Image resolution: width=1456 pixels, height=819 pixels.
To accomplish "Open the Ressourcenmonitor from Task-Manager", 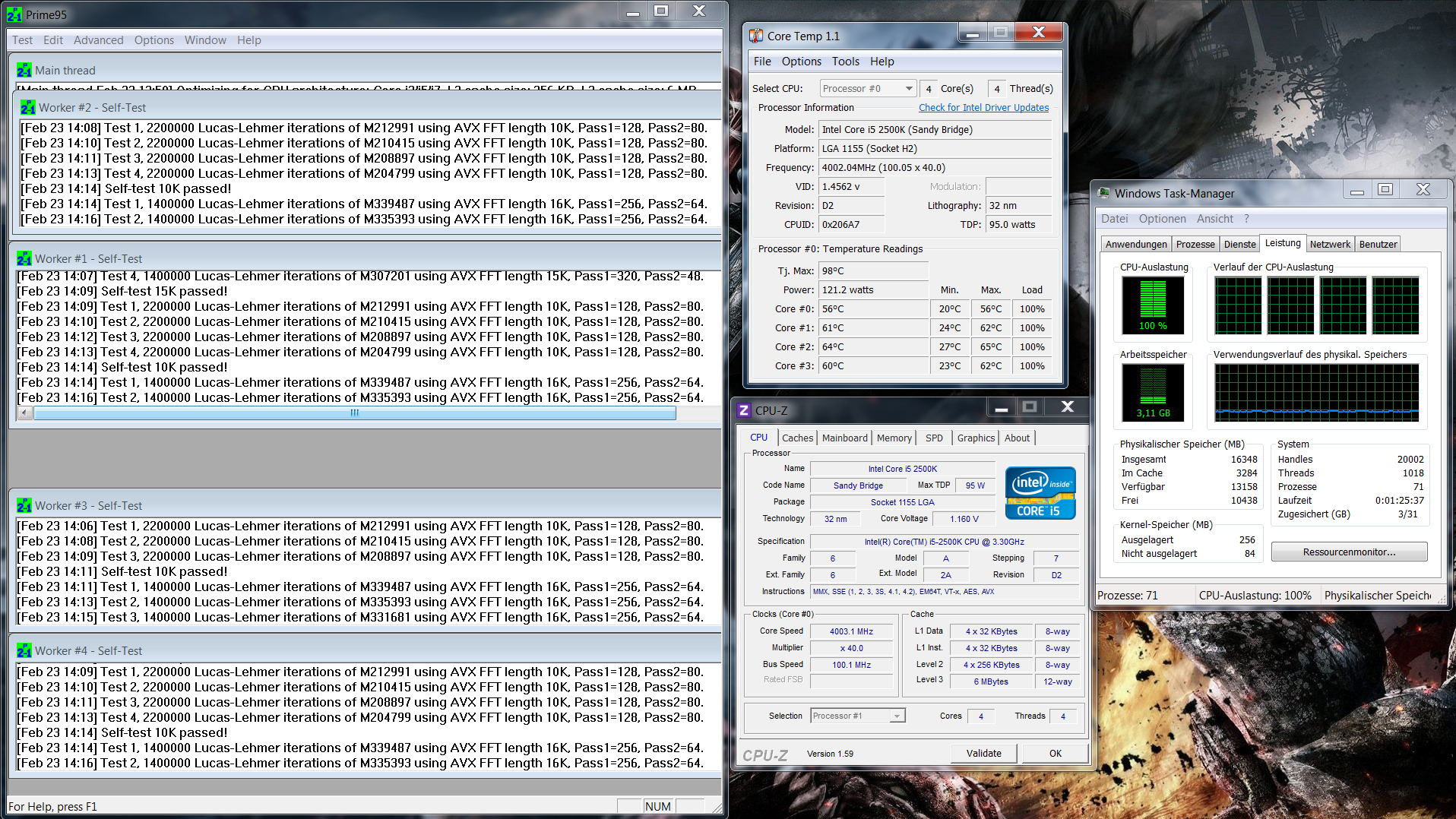I will click(1350, 552).
